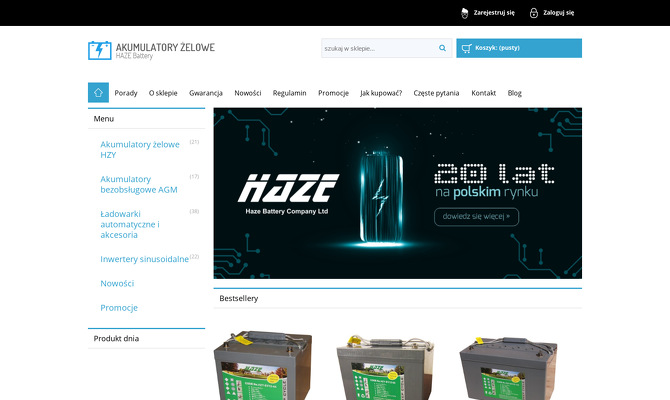Click the Produkt dnia heading
This screenshot has width=670, height=400.
pos(116,338)
